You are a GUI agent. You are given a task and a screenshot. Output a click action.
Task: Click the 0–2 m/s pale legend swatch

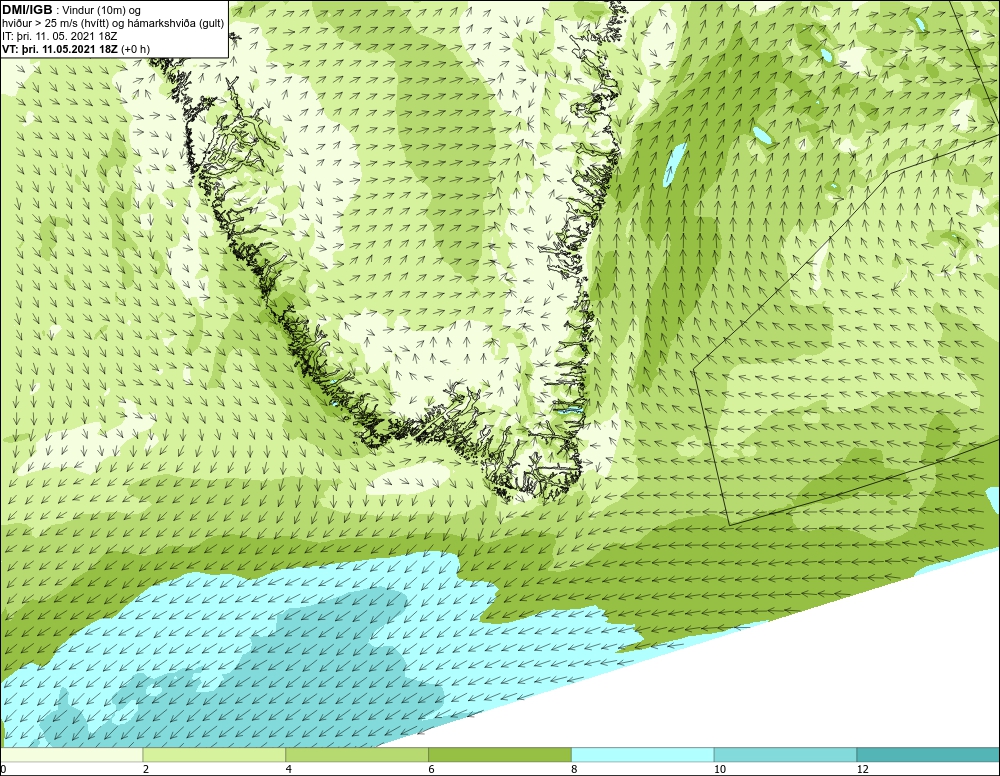point(71,755)
